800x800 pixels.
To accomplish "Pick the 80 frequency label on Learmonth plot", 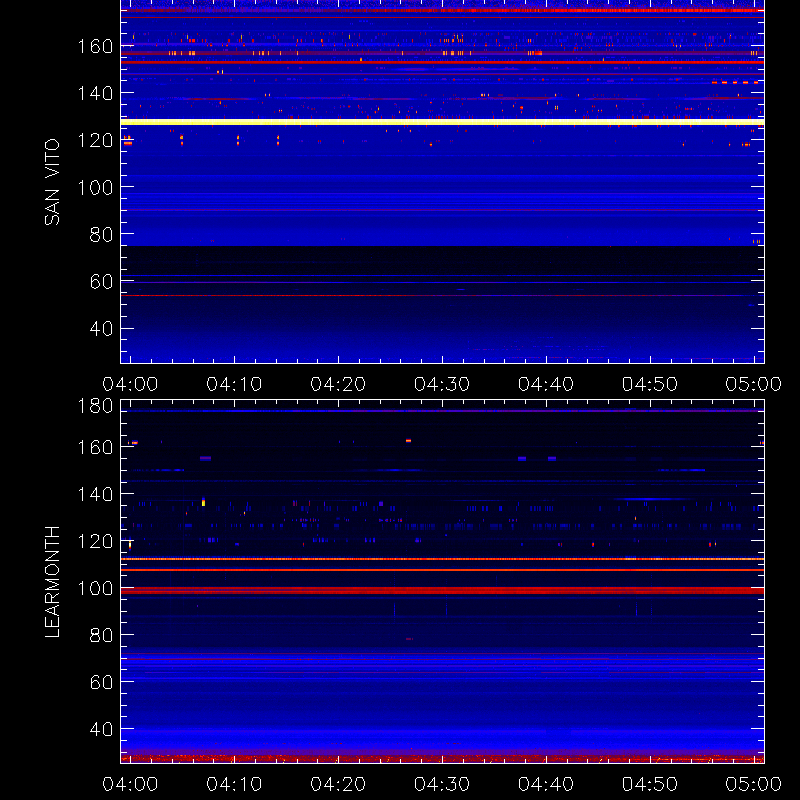I will coord(101,635).
